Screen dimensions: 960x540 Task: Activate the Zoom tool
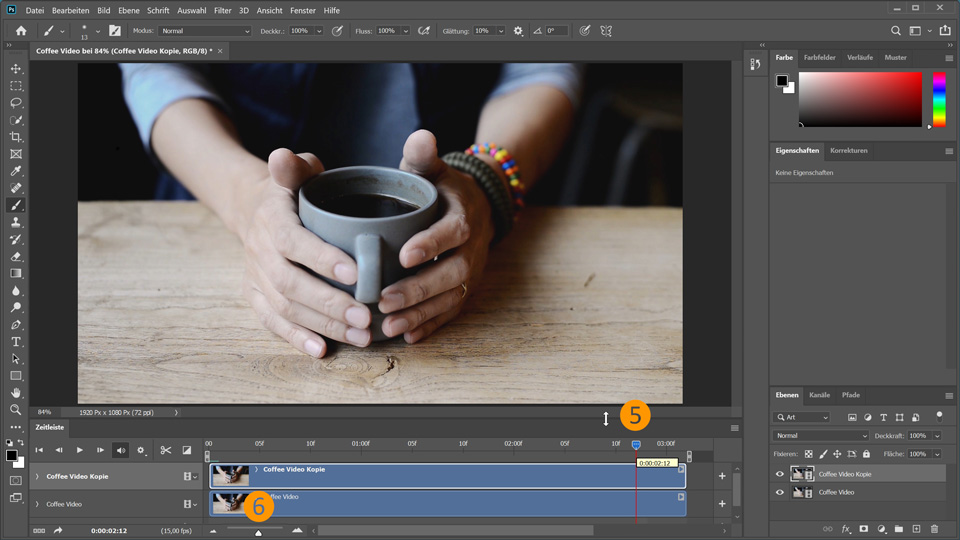pyautogui.click(x=16, y=410)
